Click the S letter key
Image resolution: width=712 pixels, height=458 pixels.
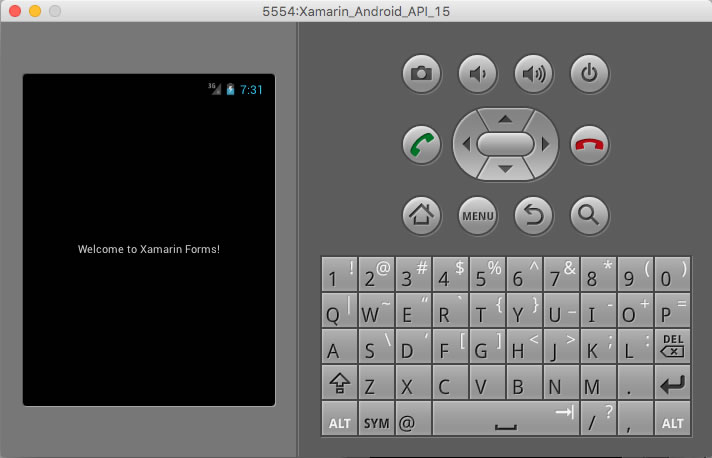(x=376, y=346)
